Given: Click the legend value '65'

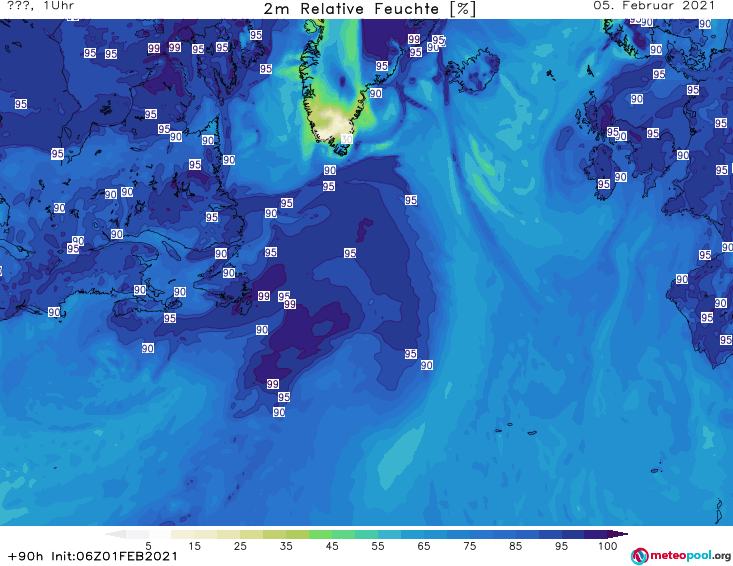Looking at the screenshot, I should (424, 546).
